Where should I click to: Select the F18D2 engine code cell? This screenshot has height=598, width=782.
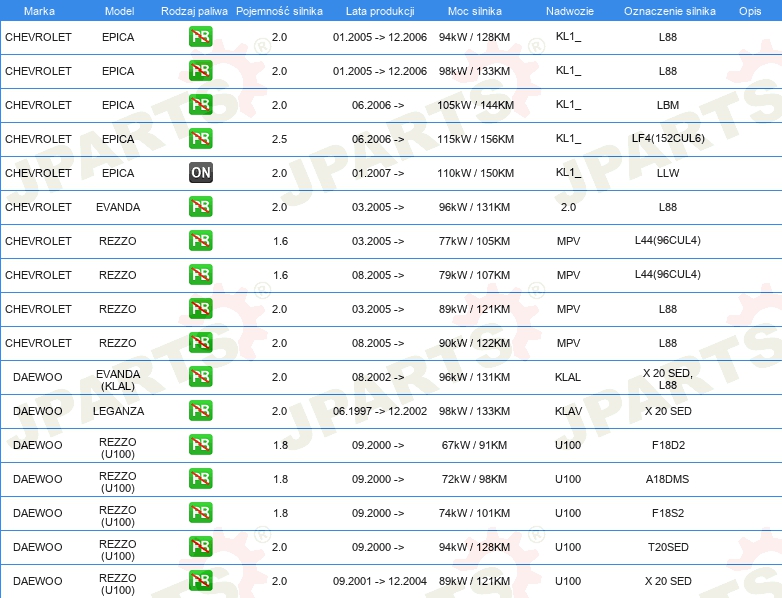point(668,445)
